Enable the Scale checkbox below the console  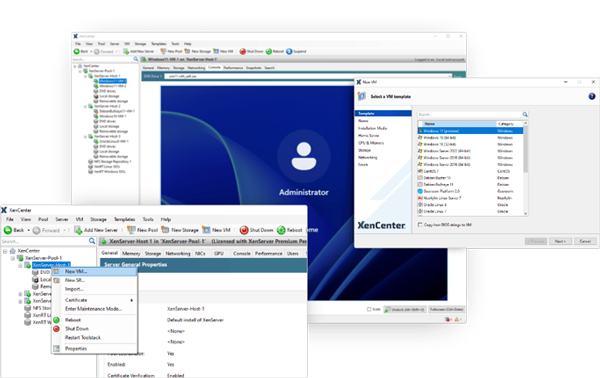tap(369, 309)
